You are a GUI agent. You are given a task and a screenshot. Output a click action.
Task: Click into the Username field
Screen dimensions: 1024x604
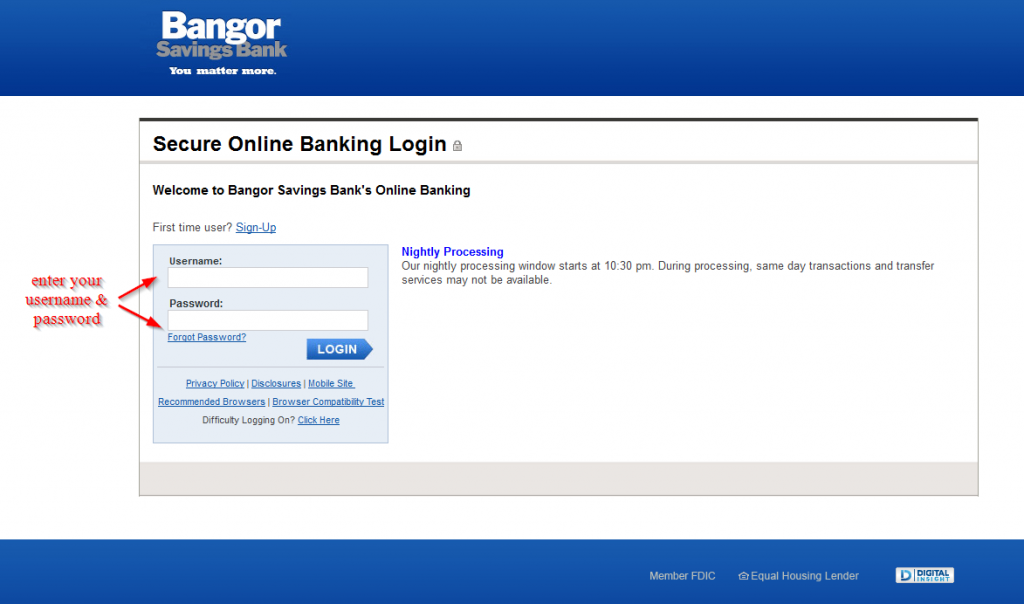coord(268,278)
